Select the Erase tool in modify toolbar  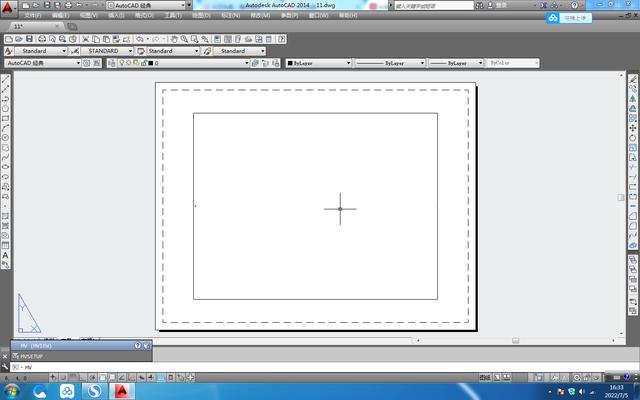click(x=633, y=80)
